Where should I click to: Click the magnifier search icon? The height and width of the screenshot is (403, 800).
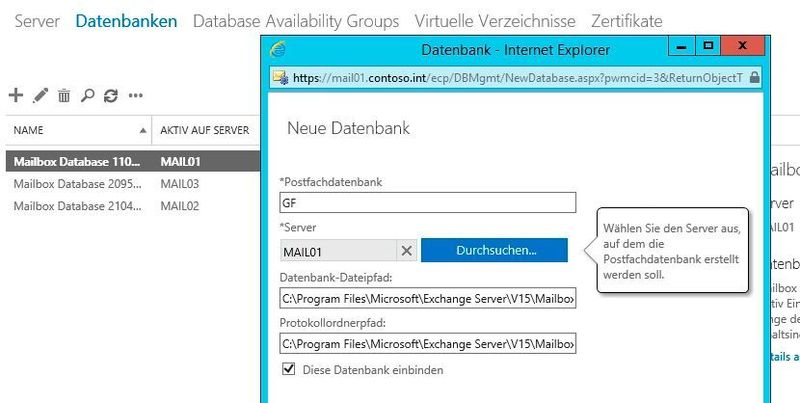pos(87,95)
